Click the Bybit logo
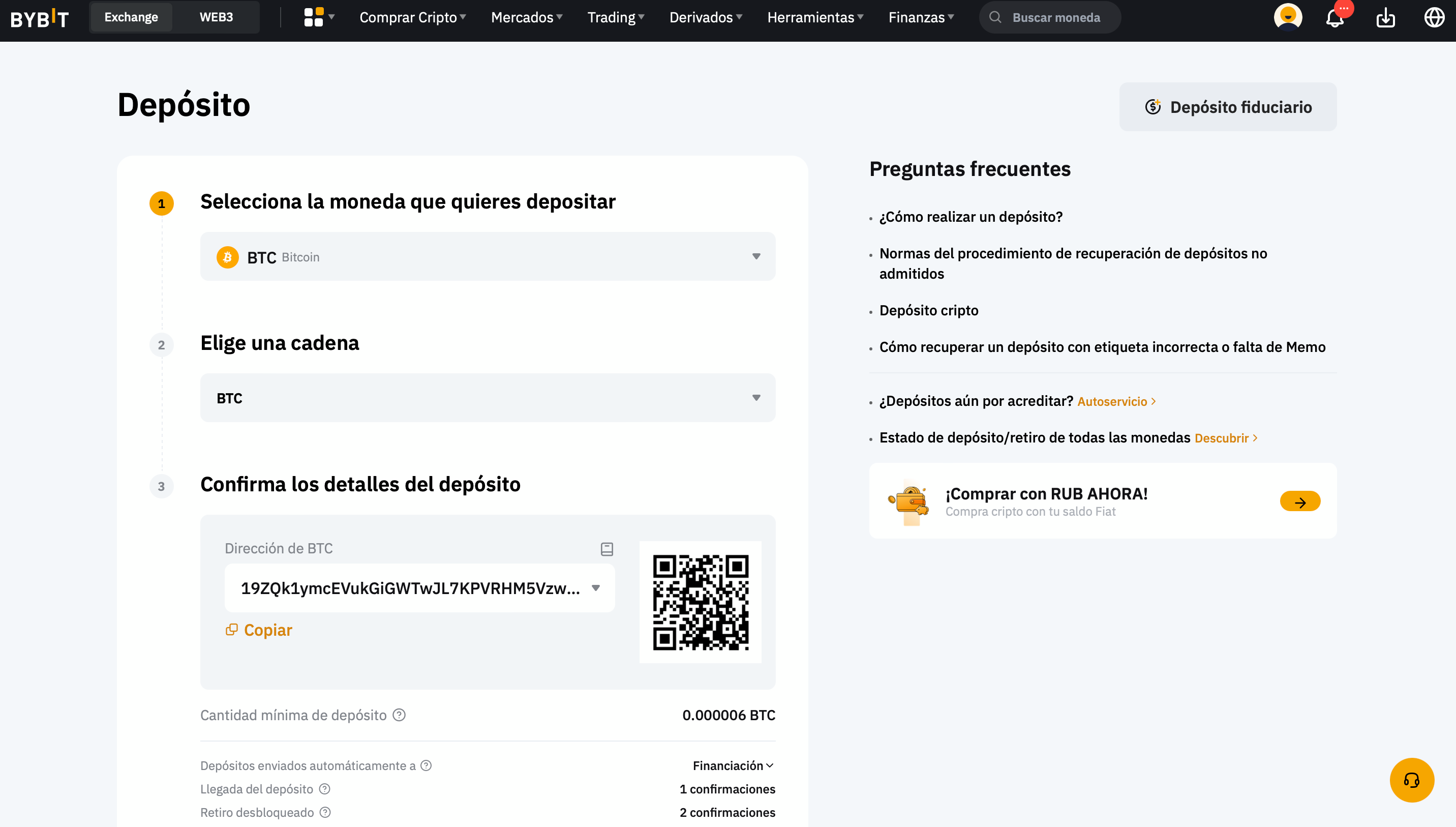The height and width of the screenshot is (827, 1456). [x=40, y=18]
